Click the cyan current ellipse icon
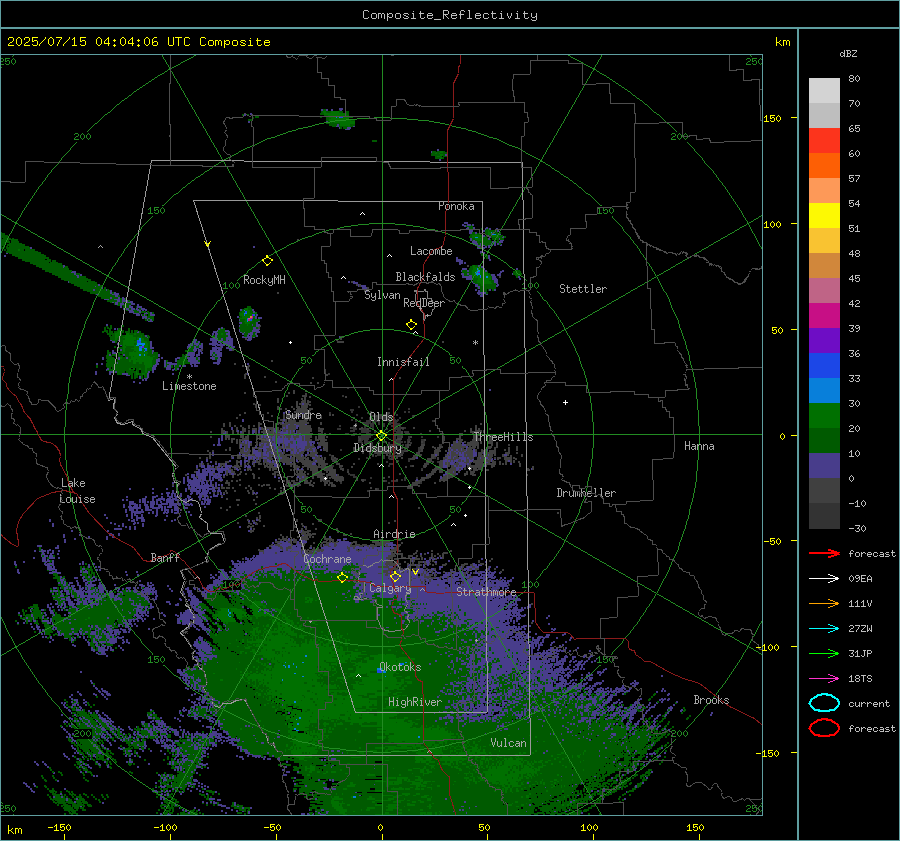 pos(824,703)
